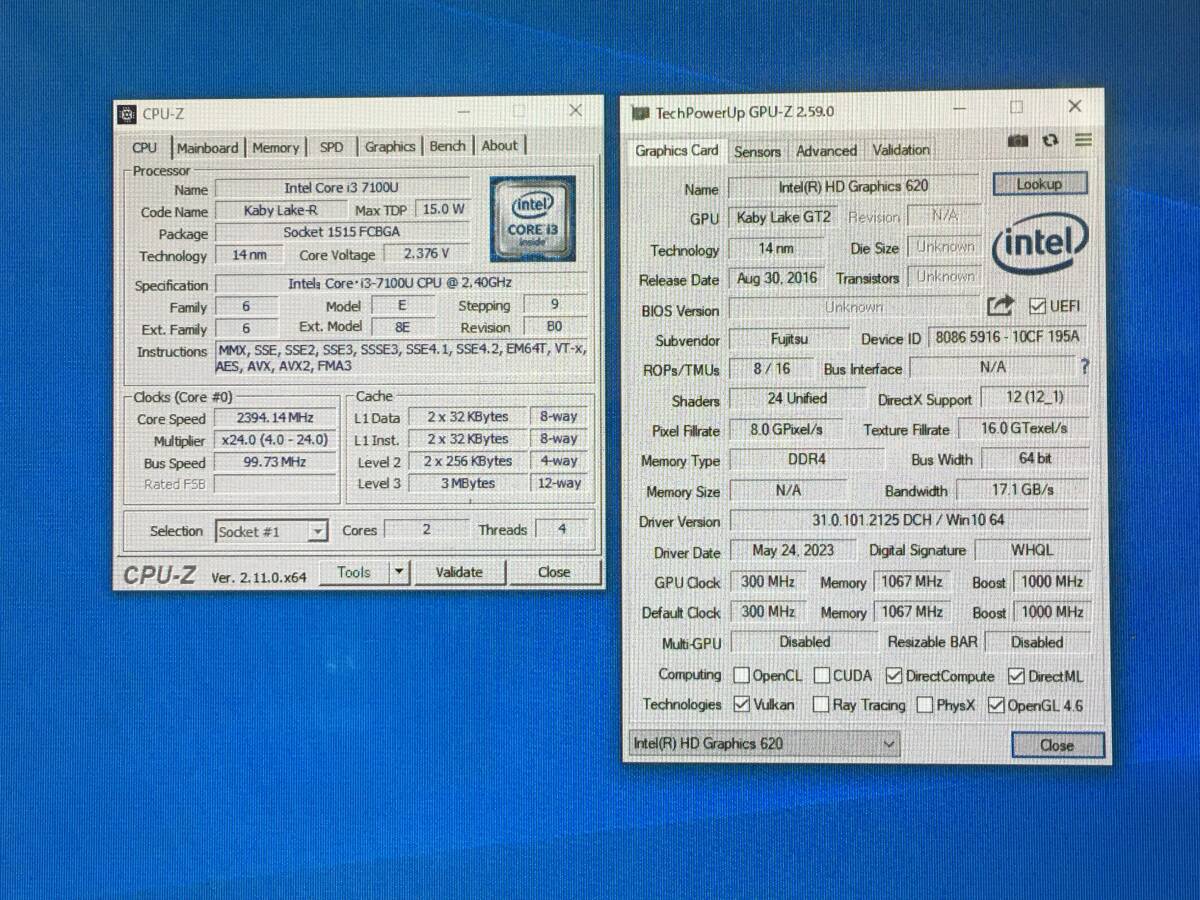Image resolution: width=1200 pixels, height=900 pixels.
Task: Click the Core Voltage value 2.376 V
Action: [426, 254]
